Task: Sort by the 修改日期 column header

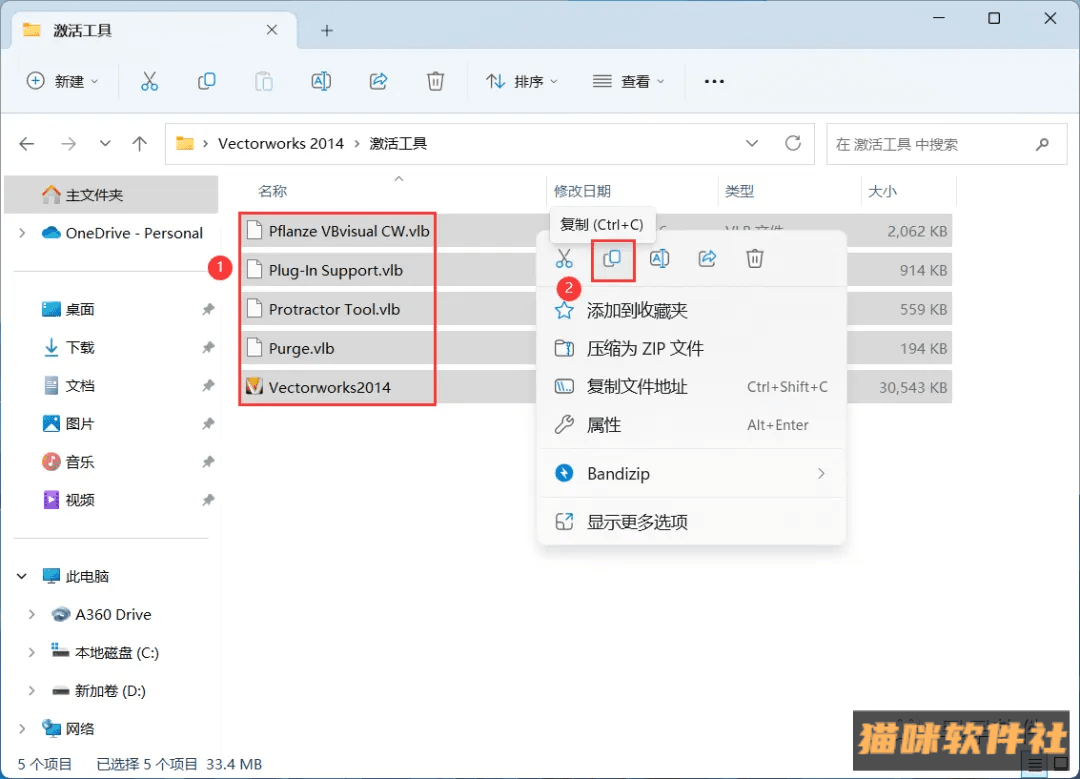Action: 582,191
